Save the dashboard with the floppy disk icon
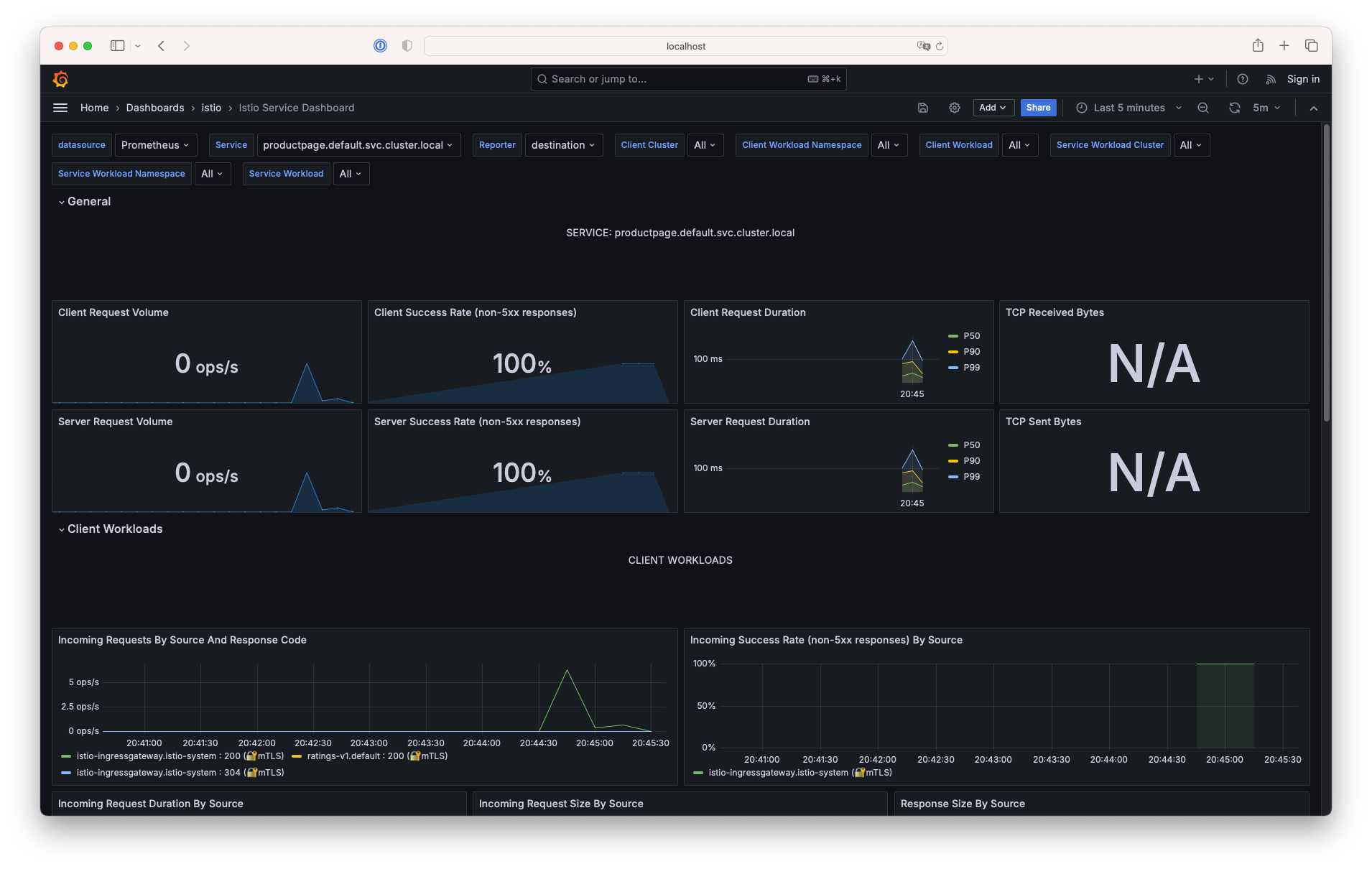Viewport: 1372px width, 869px height. click(x=923, y=108)
